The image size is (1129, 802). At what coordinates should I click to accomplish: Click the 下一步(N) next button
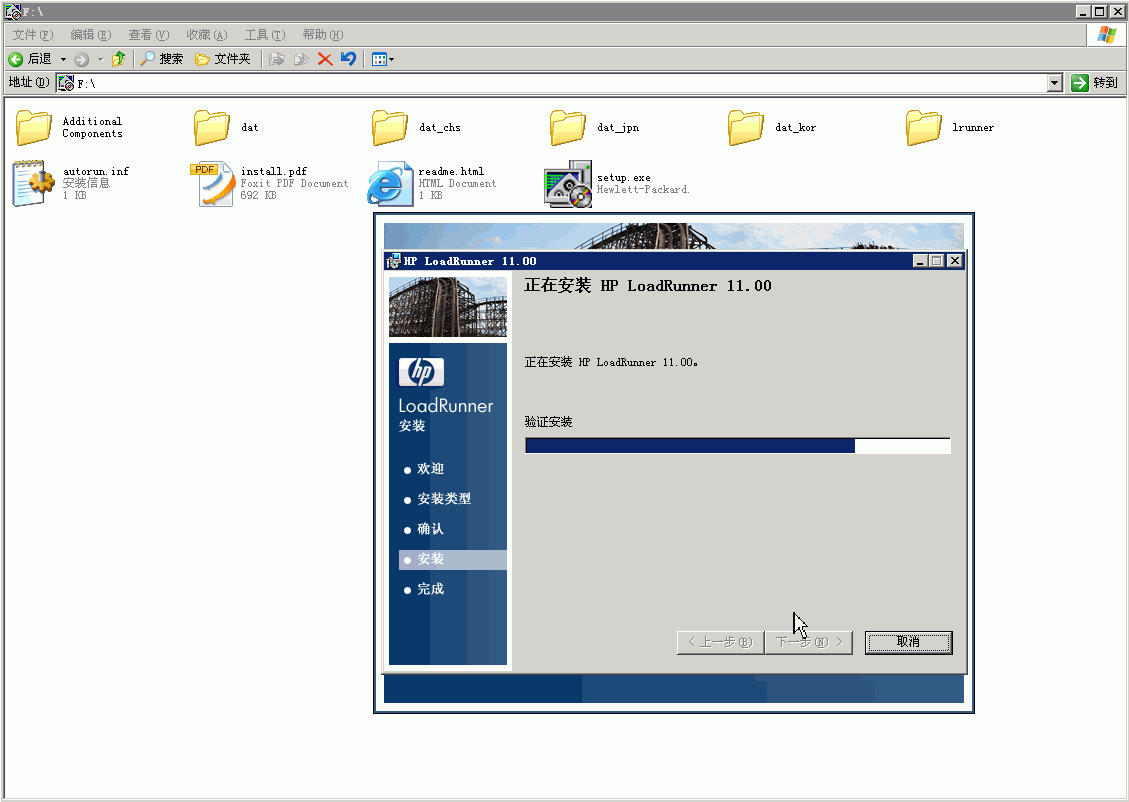[809, 642]
